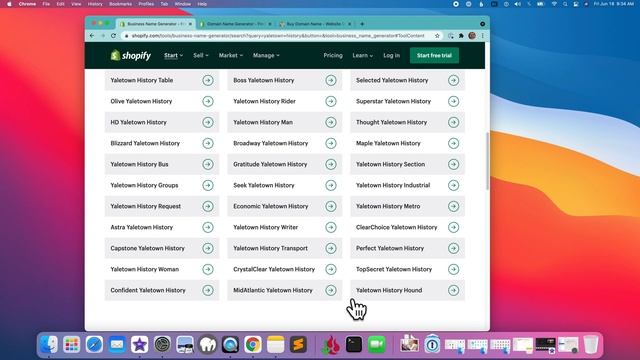Image resolution: width=640 pixels, height=360 pixels.
Task: Open Notes app from the dock
Action: tap(276, 344)
